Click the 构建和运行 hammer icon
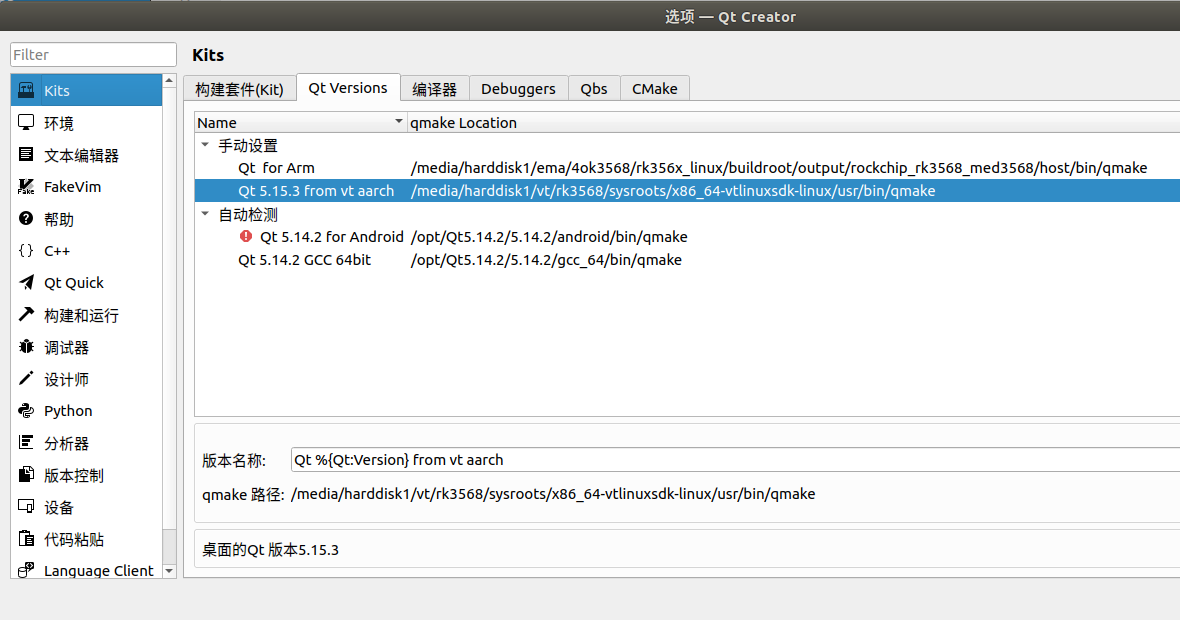Viewport: 1180px width, 620px height. [x=26, y=315]
